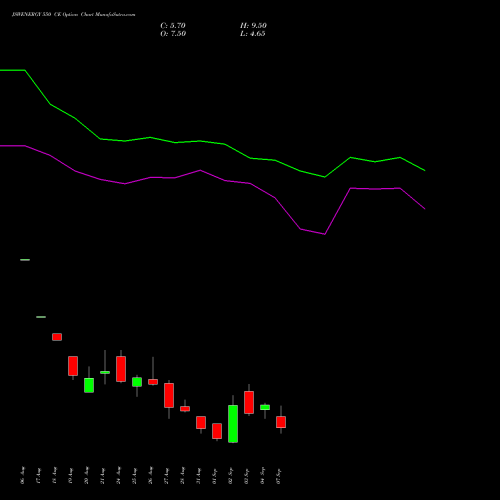Click the 04 Sep date label
This screenshot has height=500, width=500.
tap(263, 476)
